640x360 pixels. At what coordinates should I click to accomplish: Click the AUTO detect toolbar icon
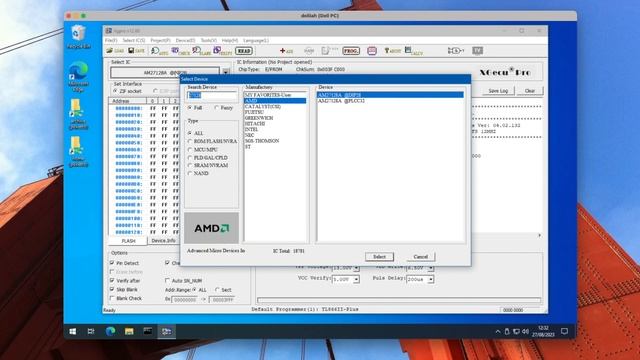(x=159, y=51)
